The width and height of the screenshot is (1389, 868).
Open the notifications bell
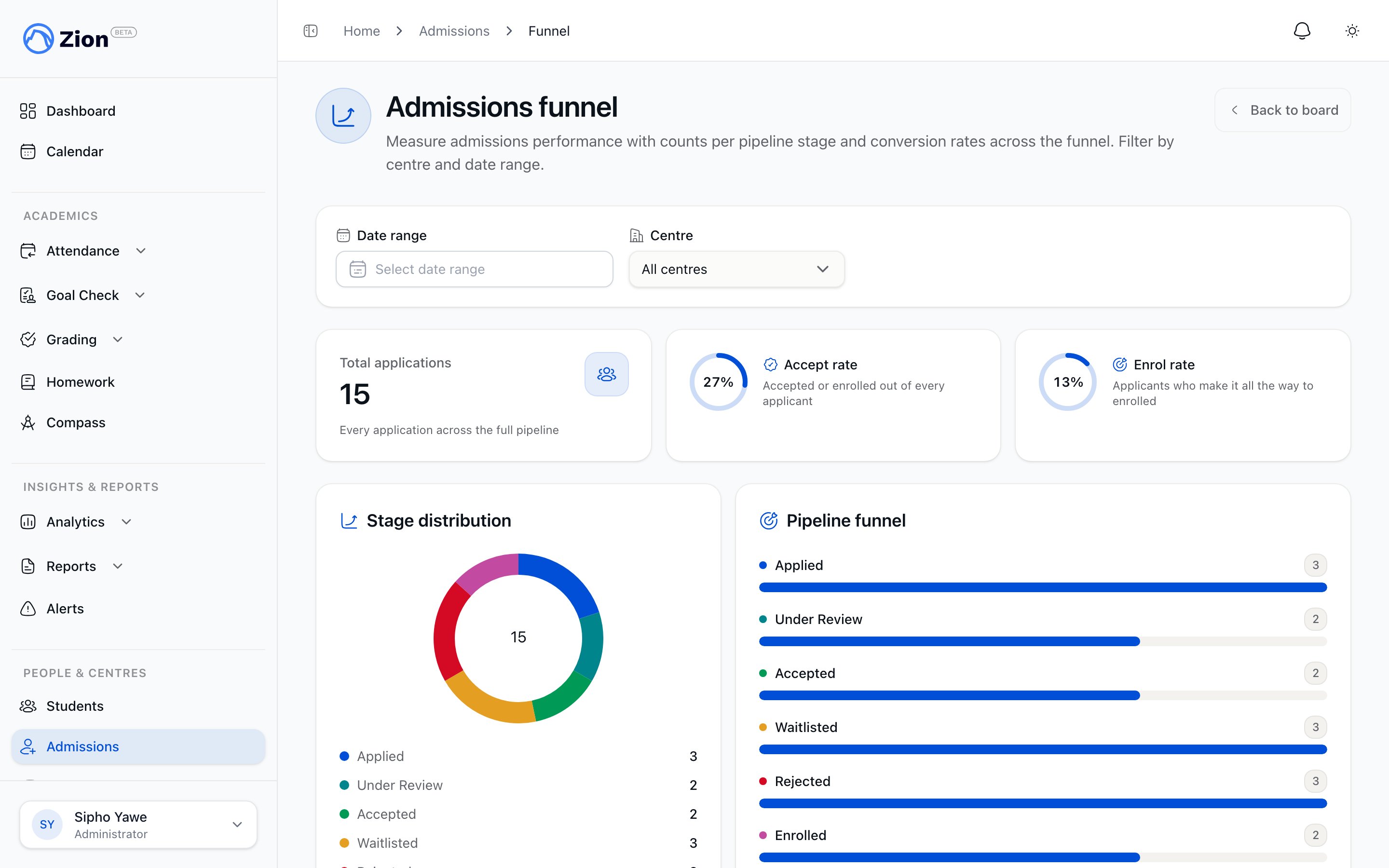tap(1302, 31)
